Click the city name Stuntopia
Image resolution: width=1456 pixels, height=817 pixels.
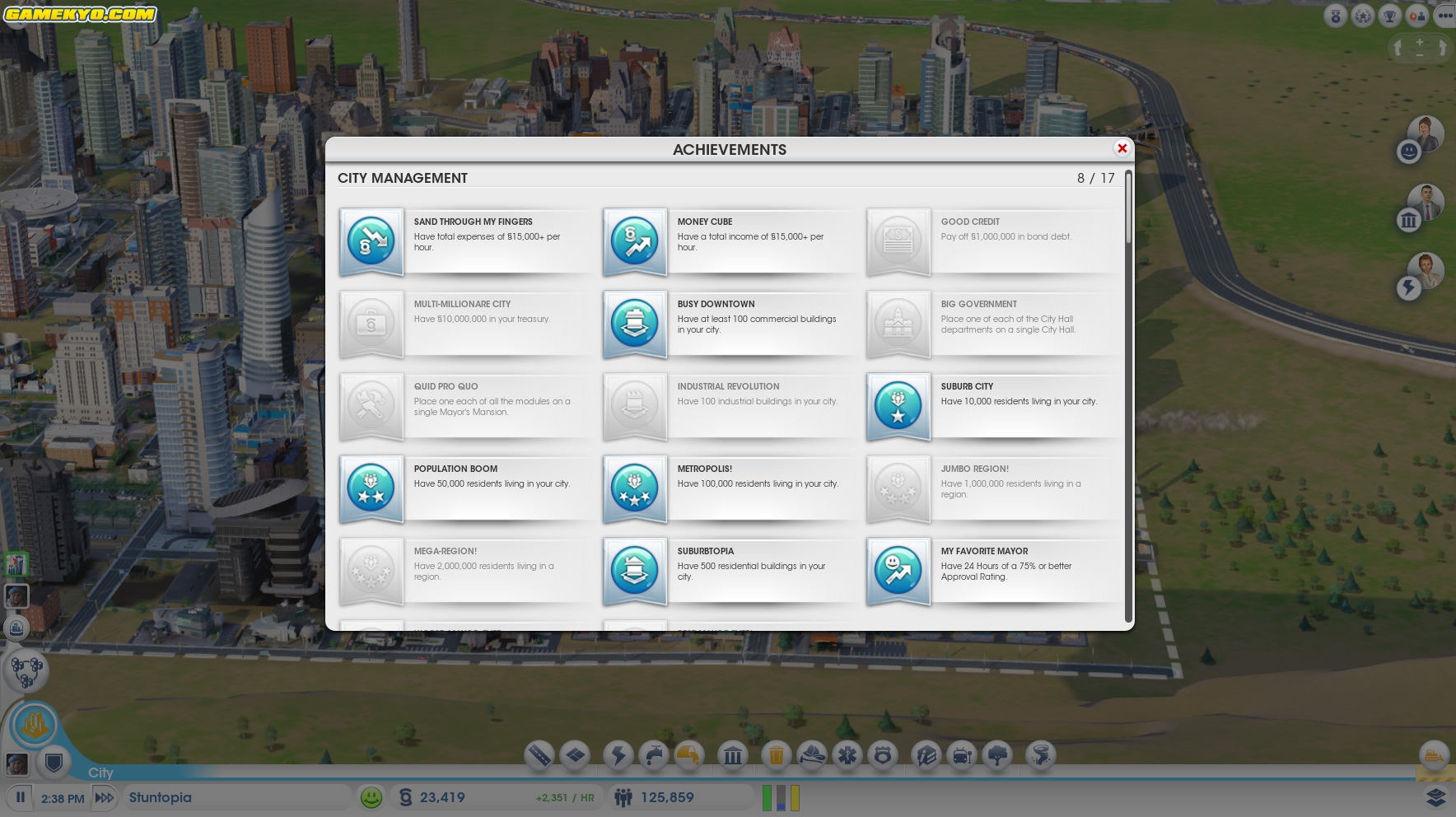click(160, 797)
